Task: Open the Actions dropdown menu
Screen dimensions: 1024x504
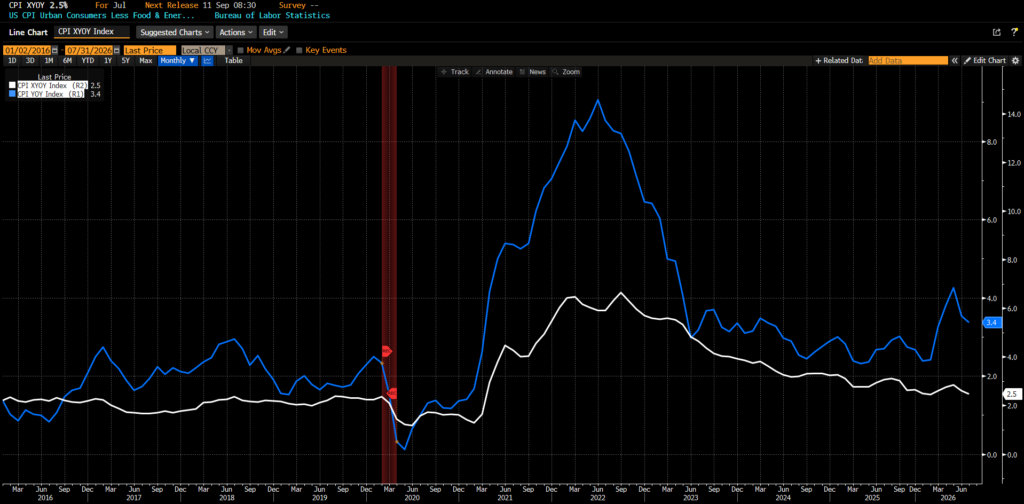Action: point(236,32)
